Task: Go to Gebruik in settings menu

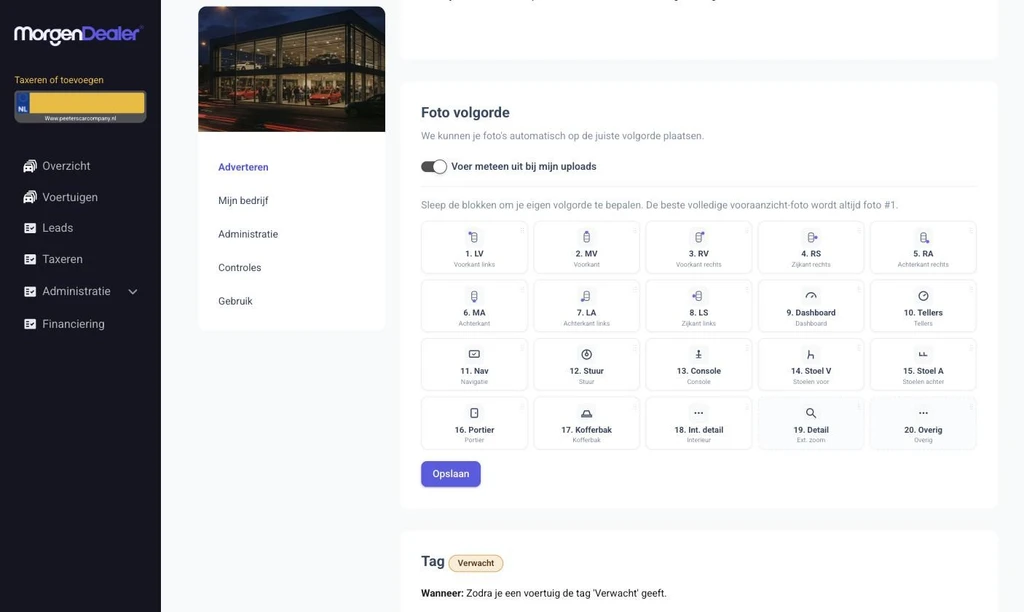Action: 235,301
